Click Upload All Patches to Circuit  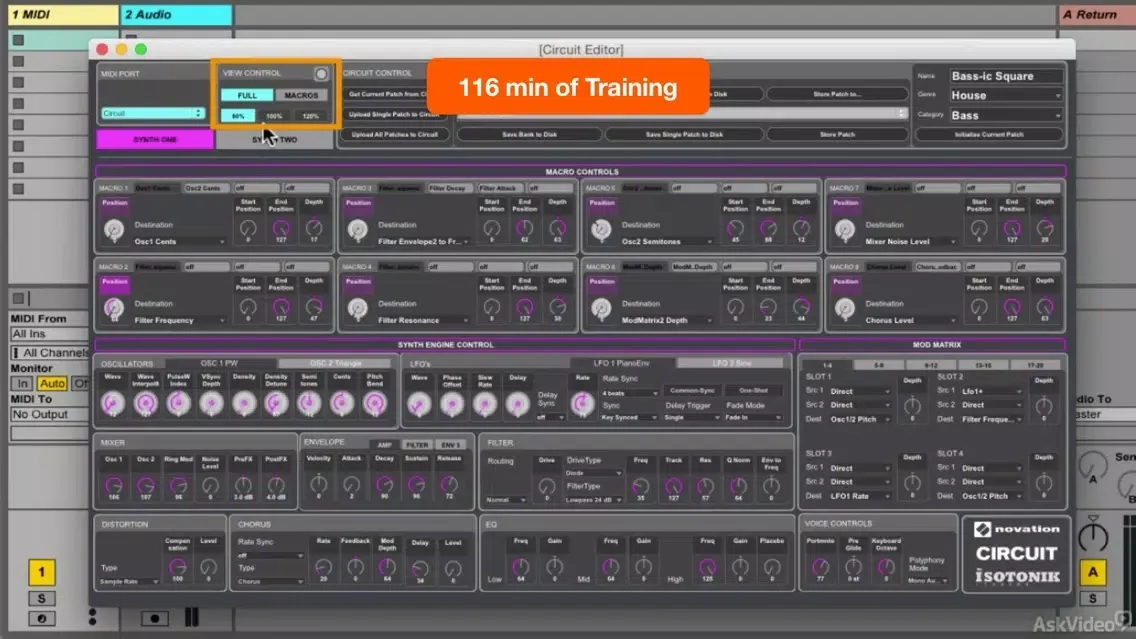click(395, 135)
